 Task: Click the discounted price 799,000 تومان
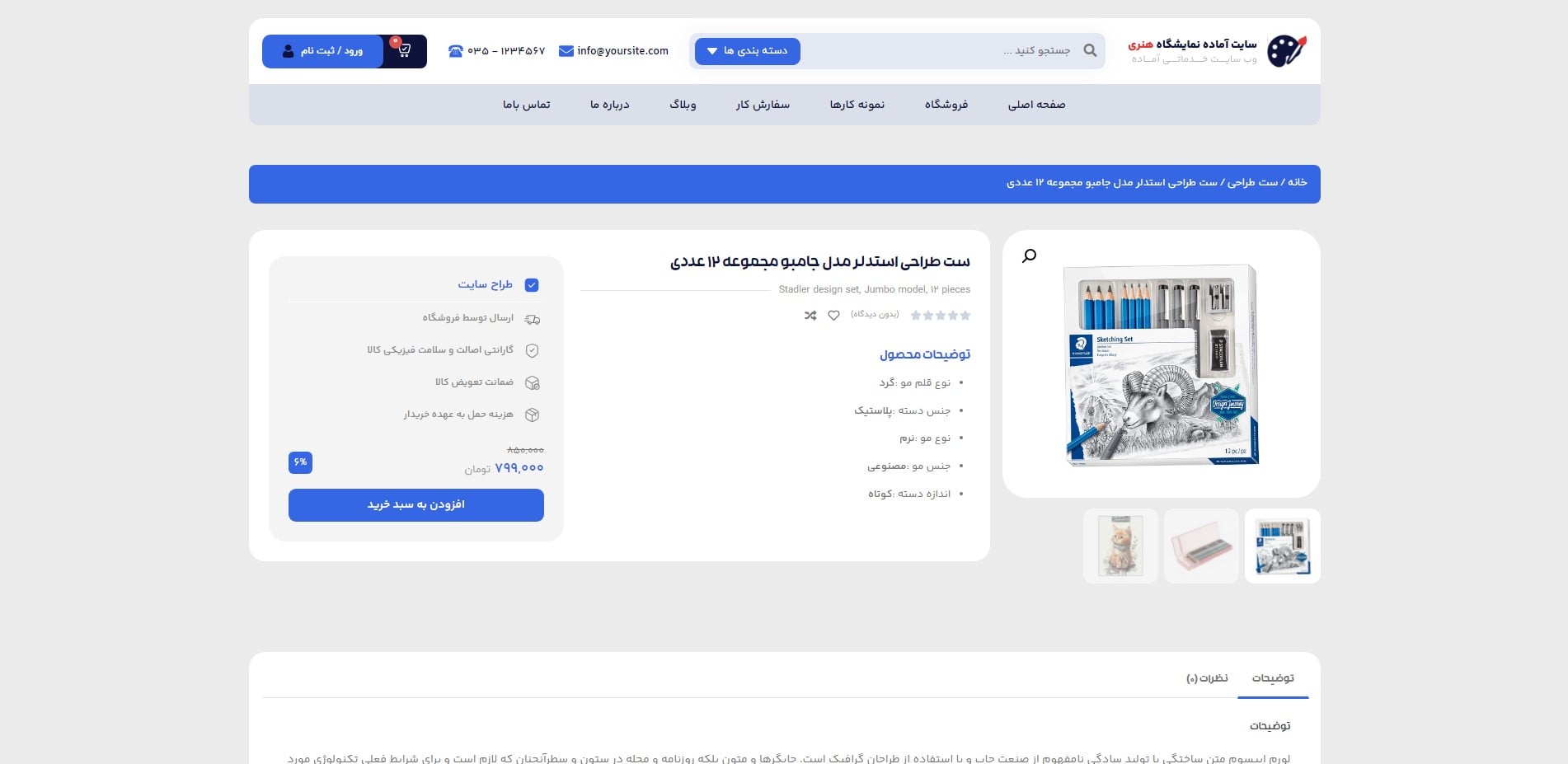pos(504,468)
